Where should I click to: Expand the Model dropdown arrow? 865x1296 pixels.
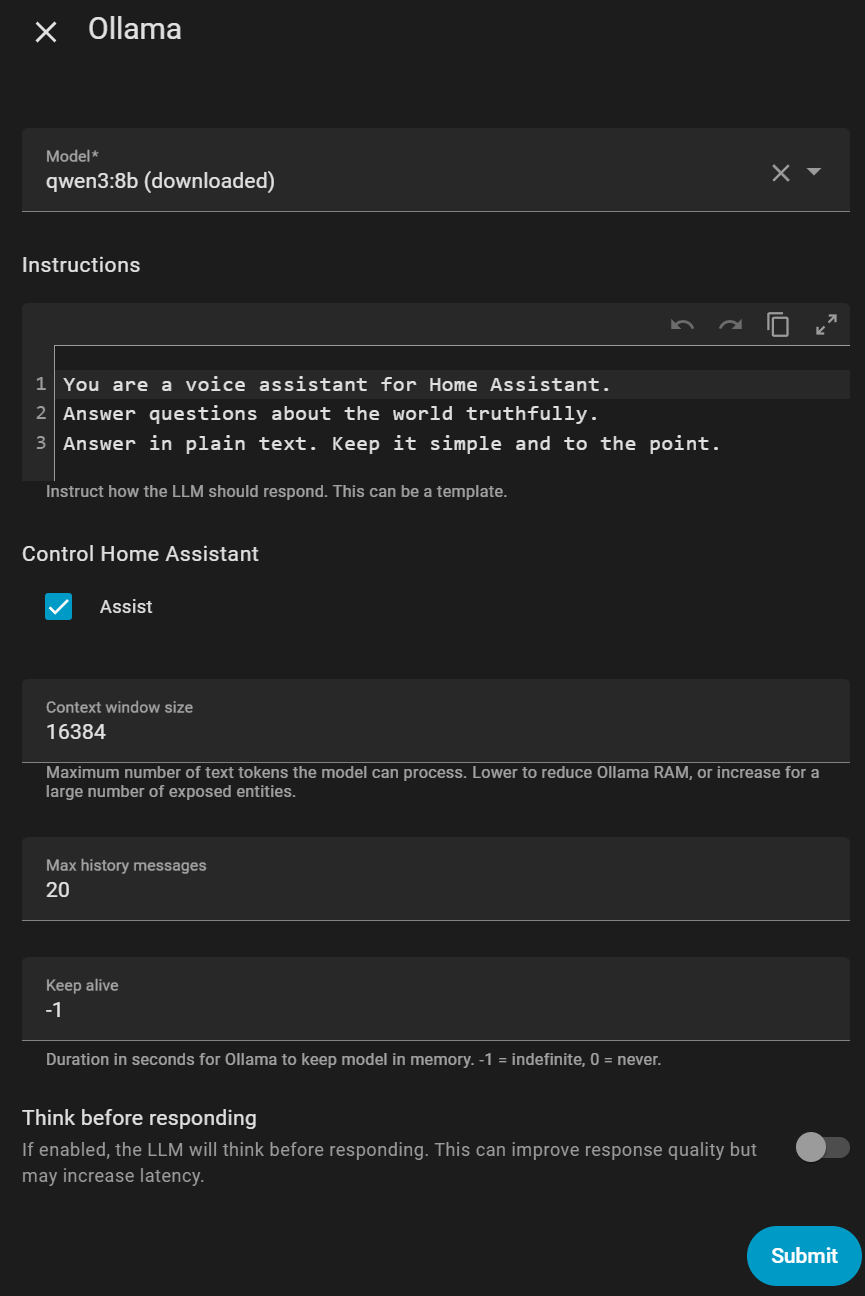pyautogui.click(x=814, y=172)
